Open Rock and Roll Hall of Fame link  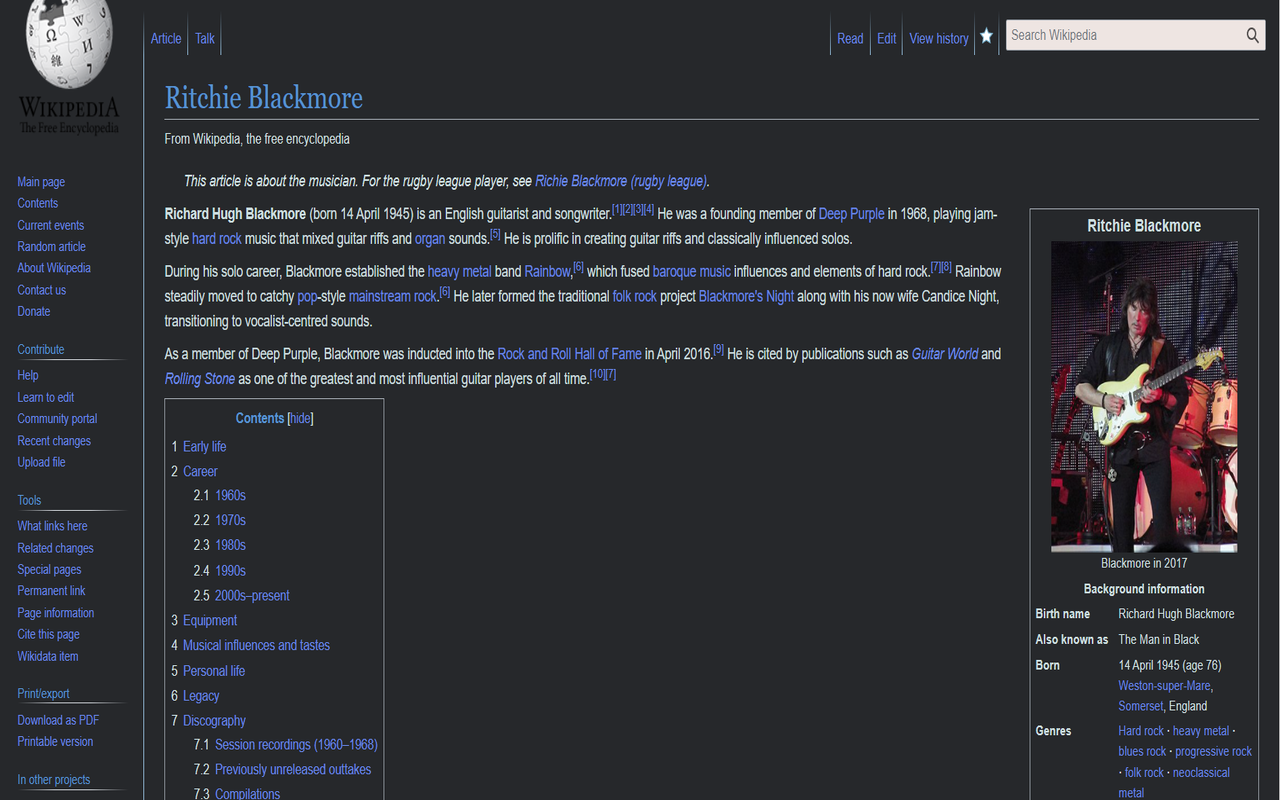[569, 353]
